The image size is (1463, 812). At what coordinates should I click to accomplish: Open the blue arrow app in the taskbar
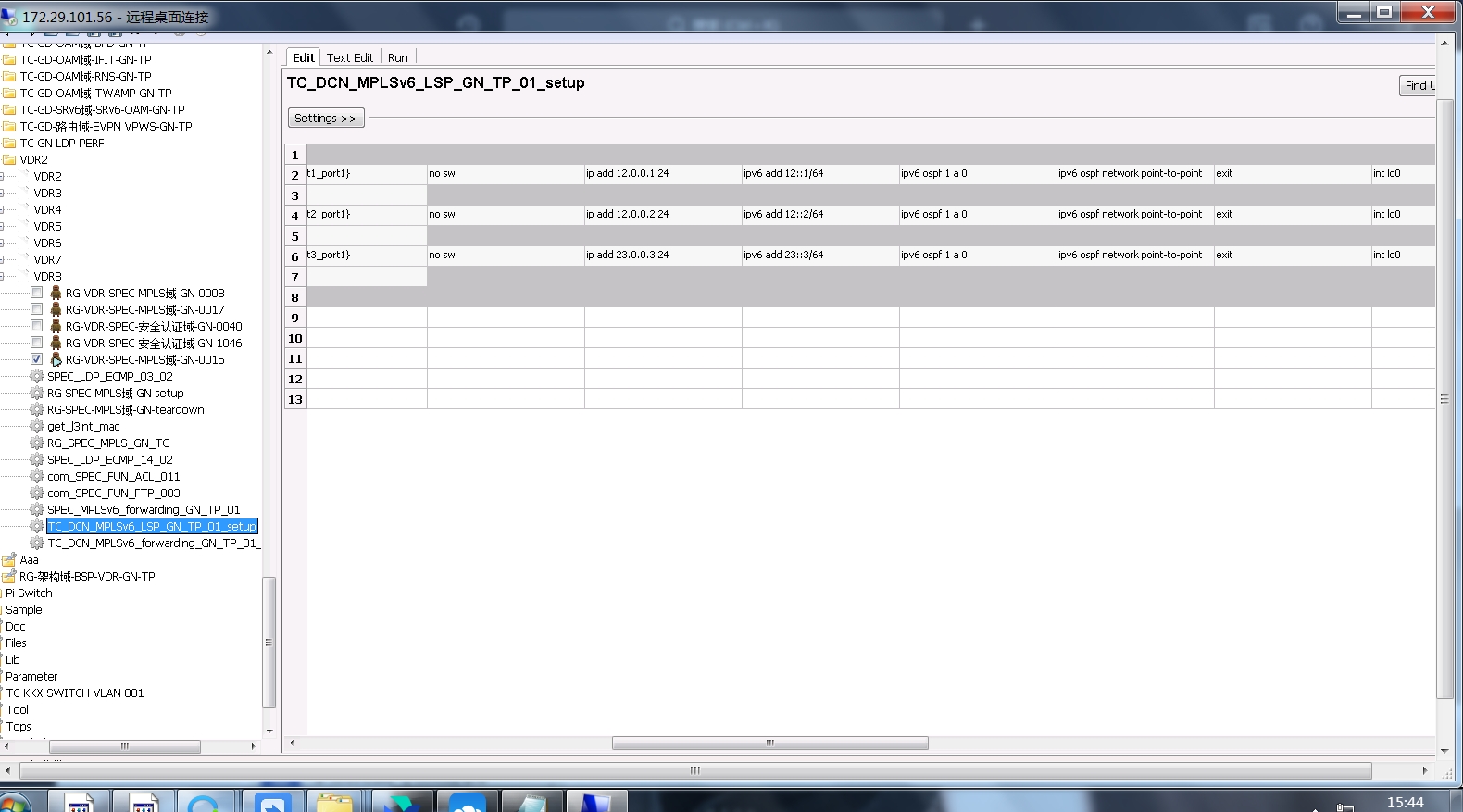(x=273, y=802)
